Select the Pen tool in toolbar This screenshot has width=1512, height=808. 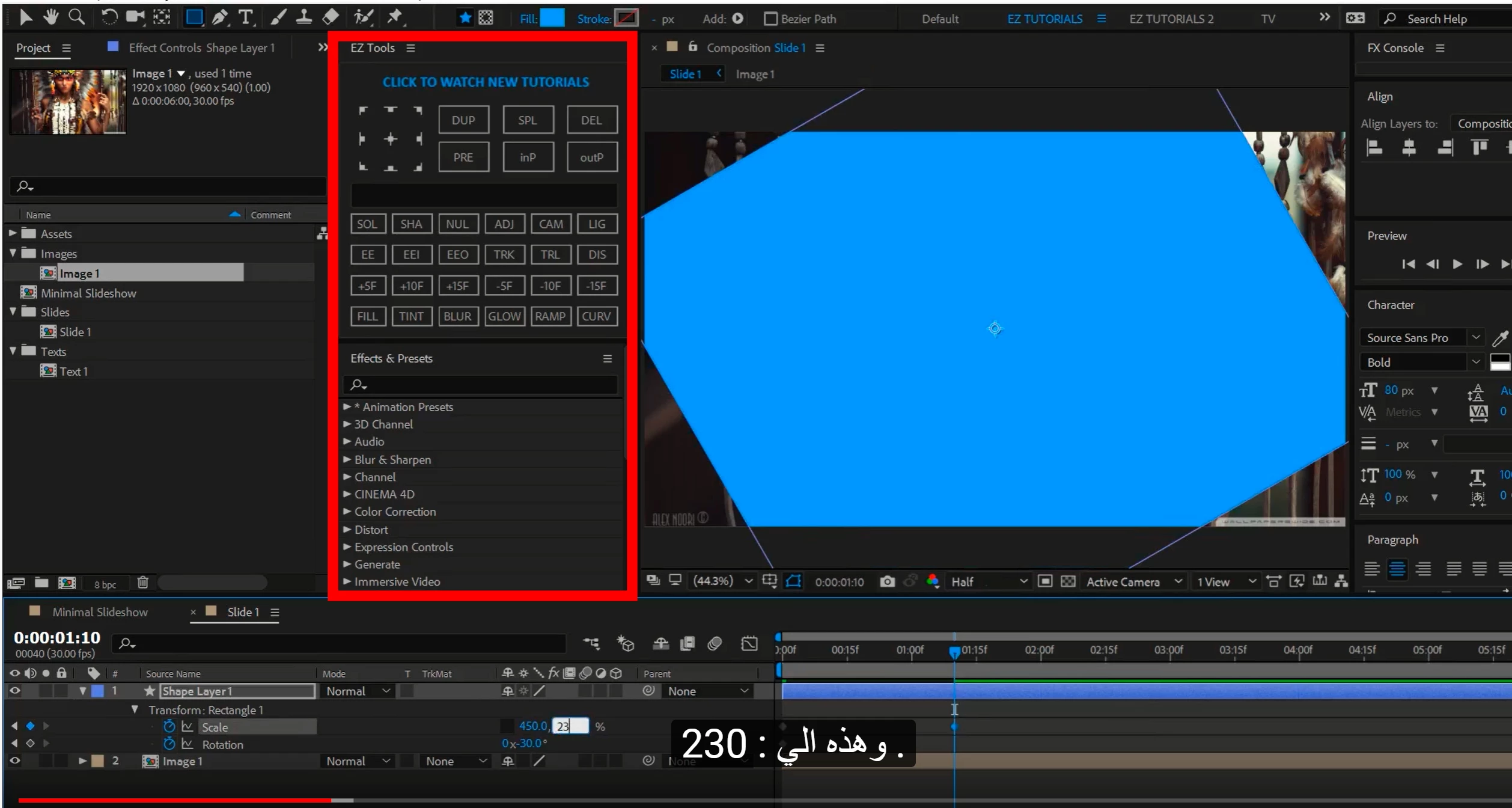[219, 17]
